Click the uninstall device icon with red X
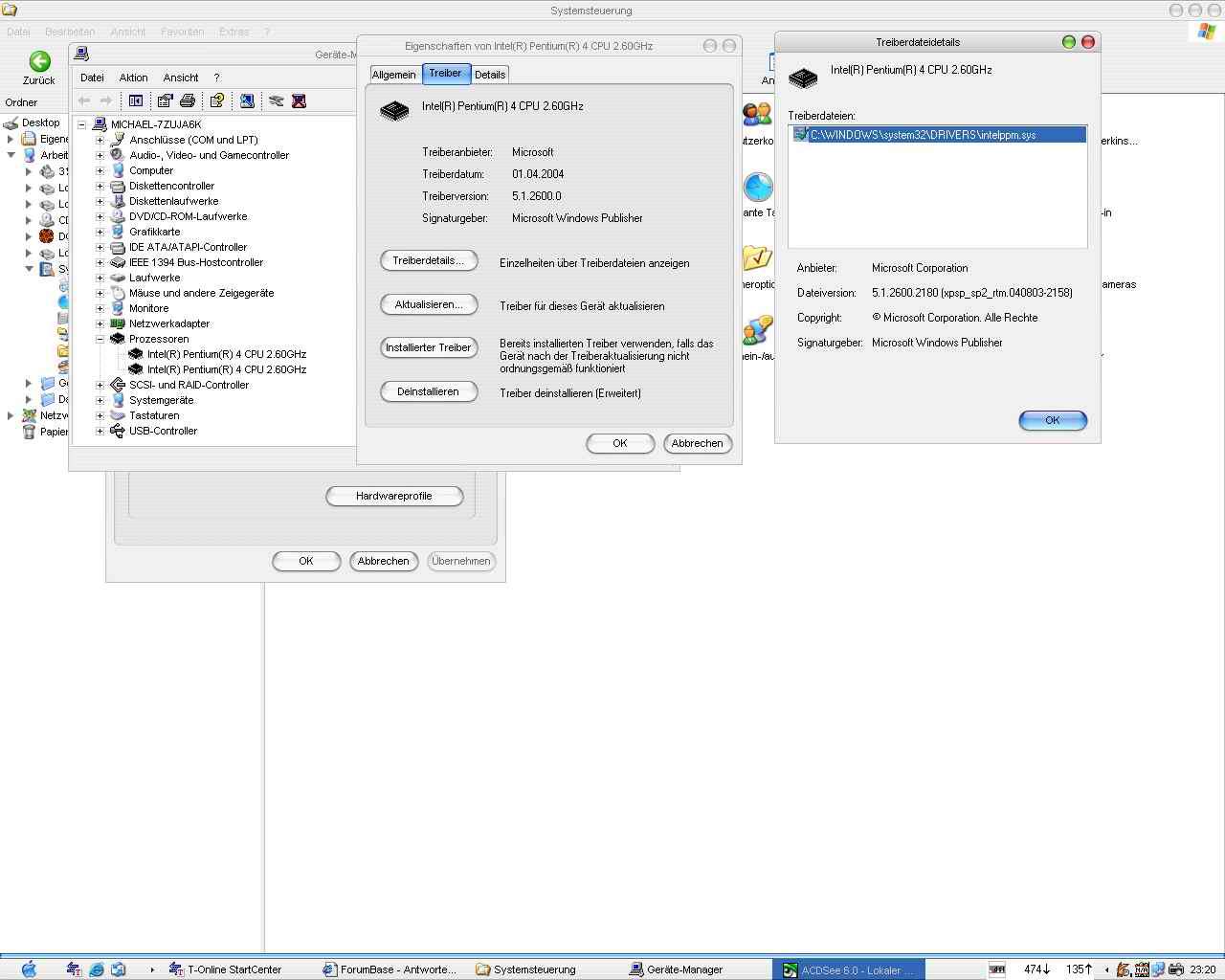This screenshot has width=1225, height=980. 299,100
